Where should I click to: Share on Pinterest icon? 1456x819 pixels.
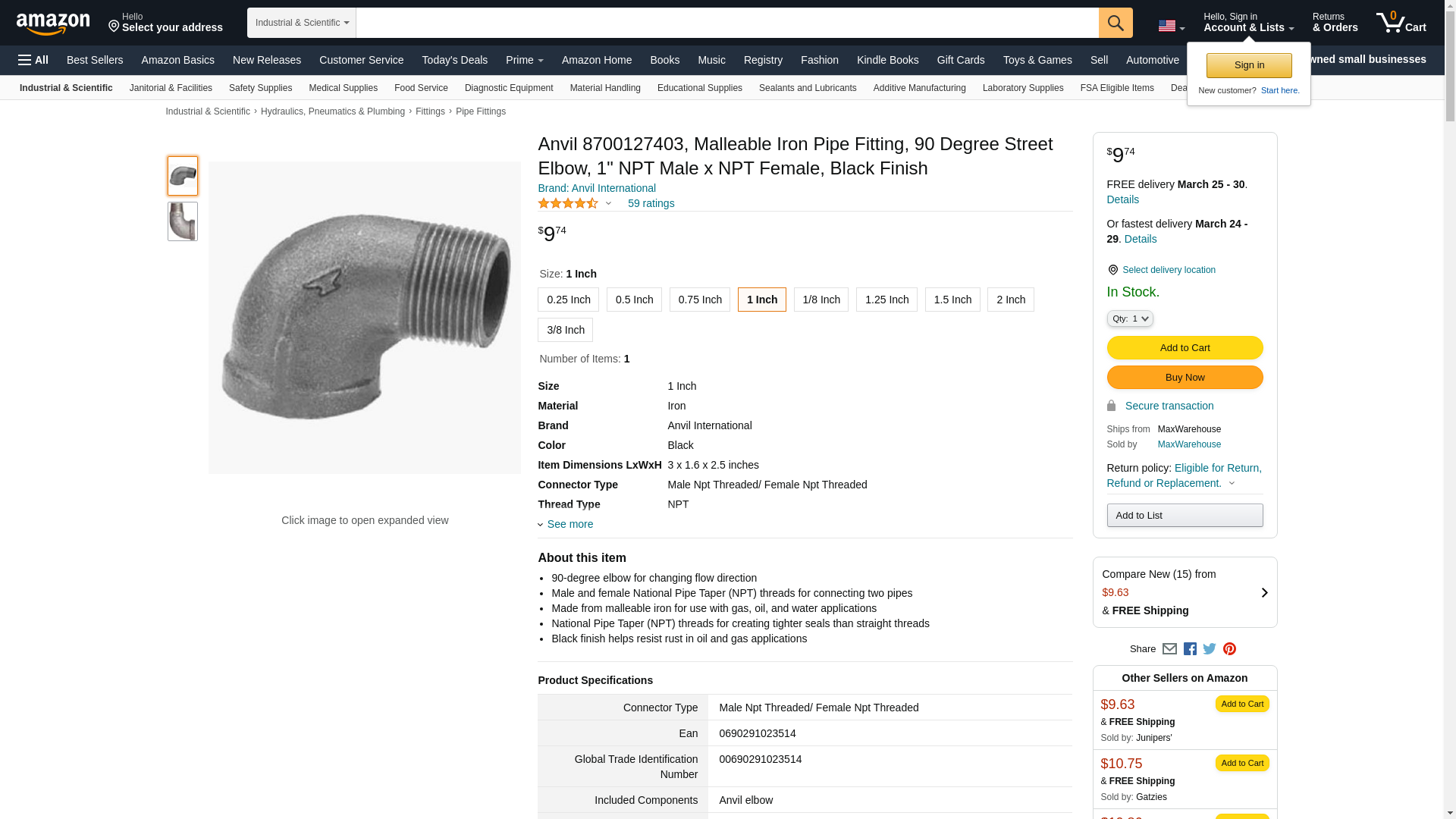[1229, 649]
